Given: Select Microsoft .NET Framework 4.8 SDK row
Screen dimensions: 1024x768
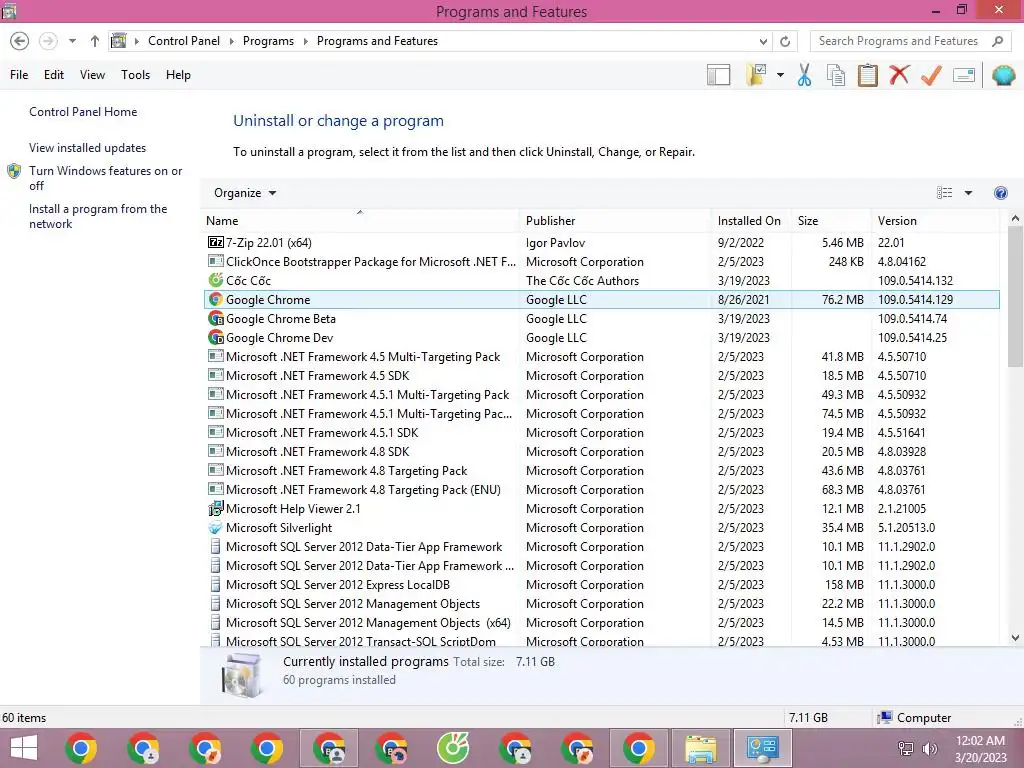Looking at the screenshot, I should pyautogui.click(x=601, y=452).
